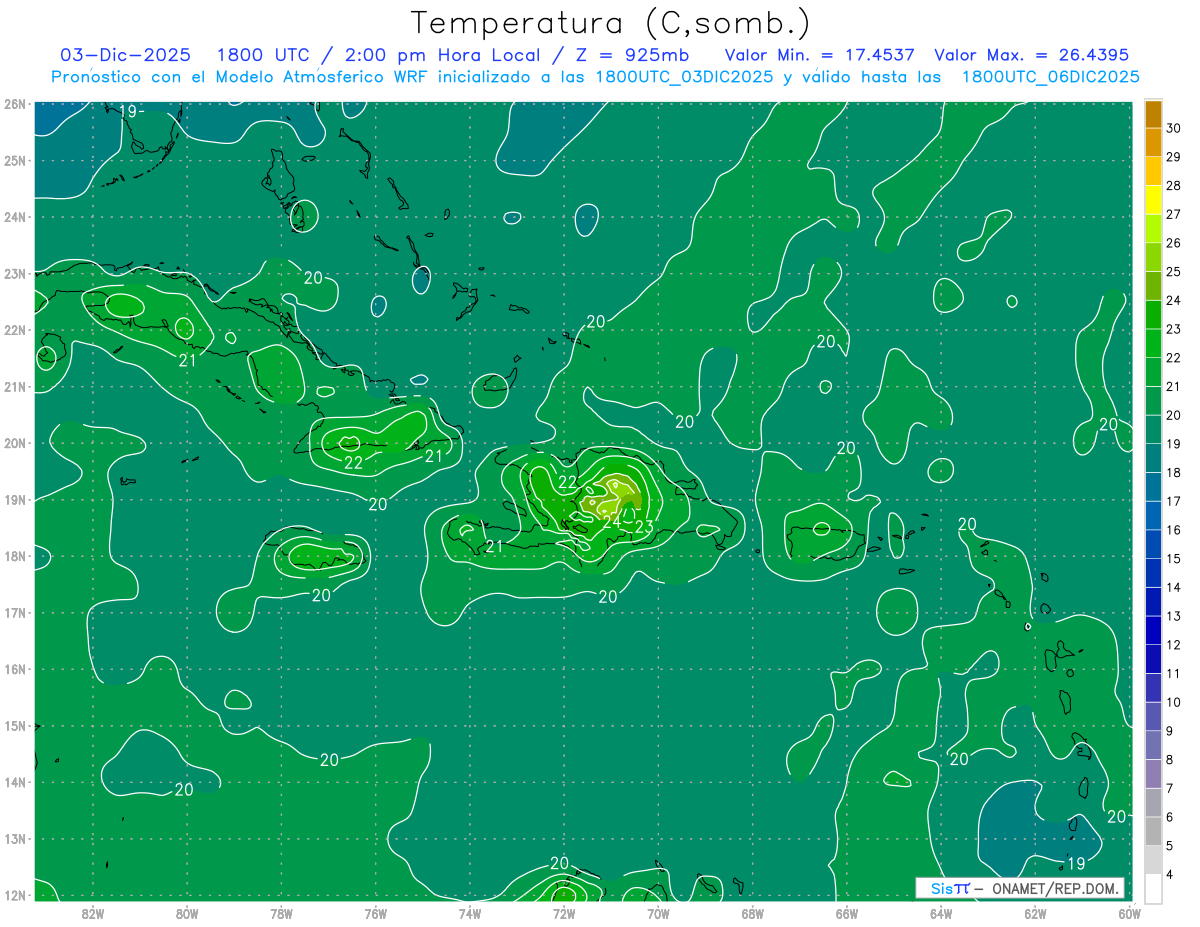Click the "24" contour label over Hispaniola
Screen dimensions: 1200x927
[x=612, y=522]
